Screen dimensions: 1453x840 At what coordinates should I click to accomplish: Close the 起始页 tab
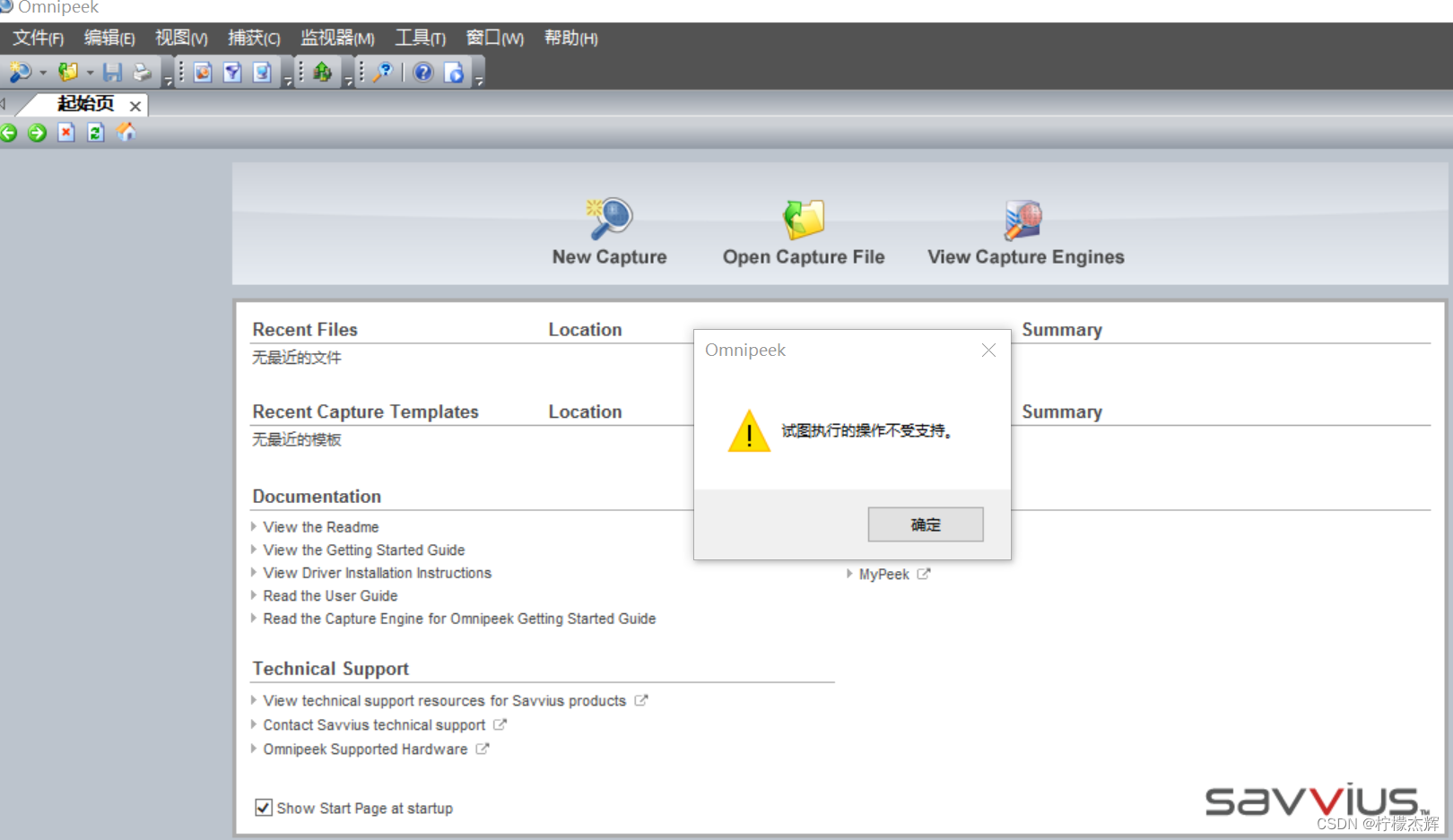[135, 106]
